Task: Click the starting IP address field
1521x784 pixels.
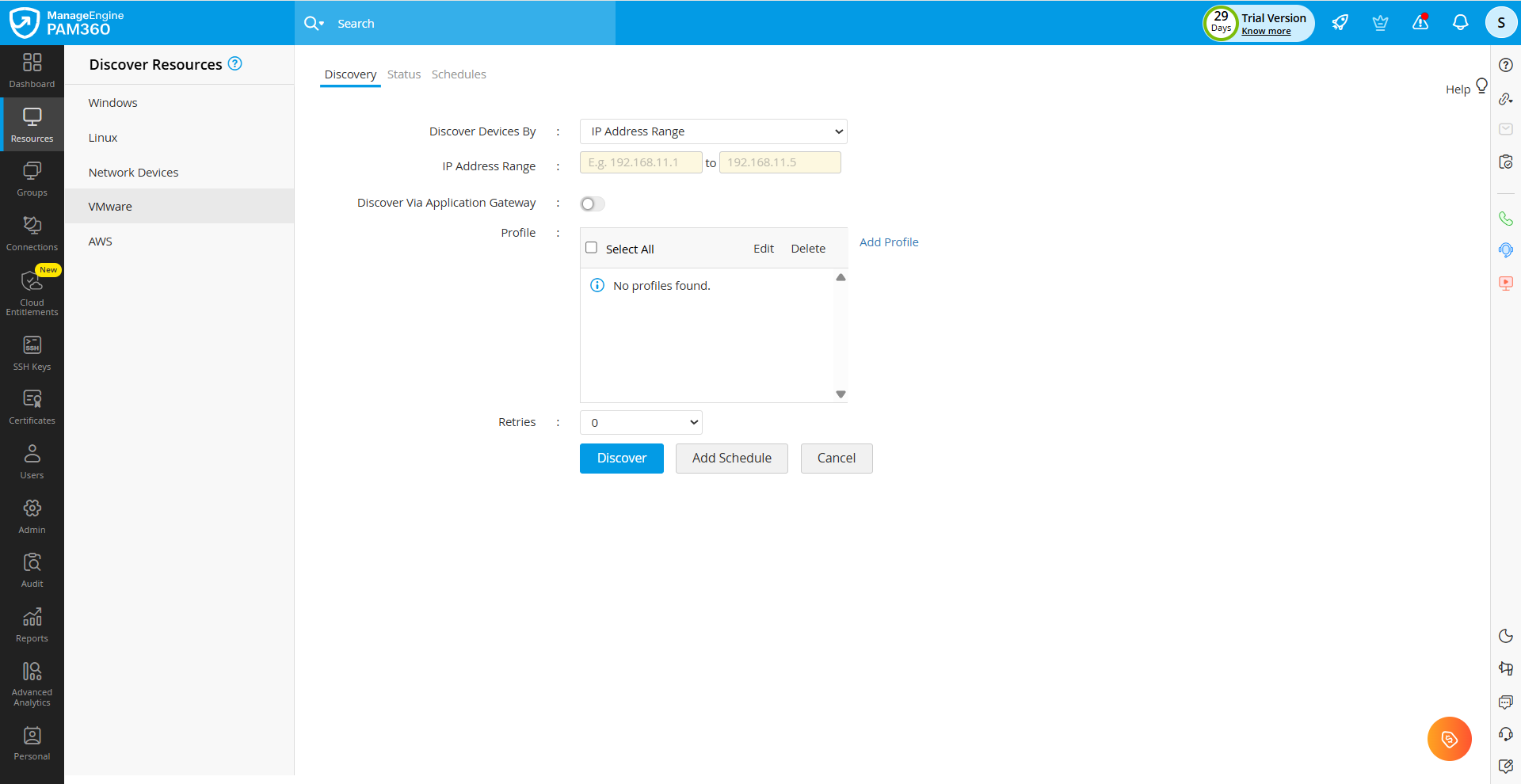Action: click(641, 162)
